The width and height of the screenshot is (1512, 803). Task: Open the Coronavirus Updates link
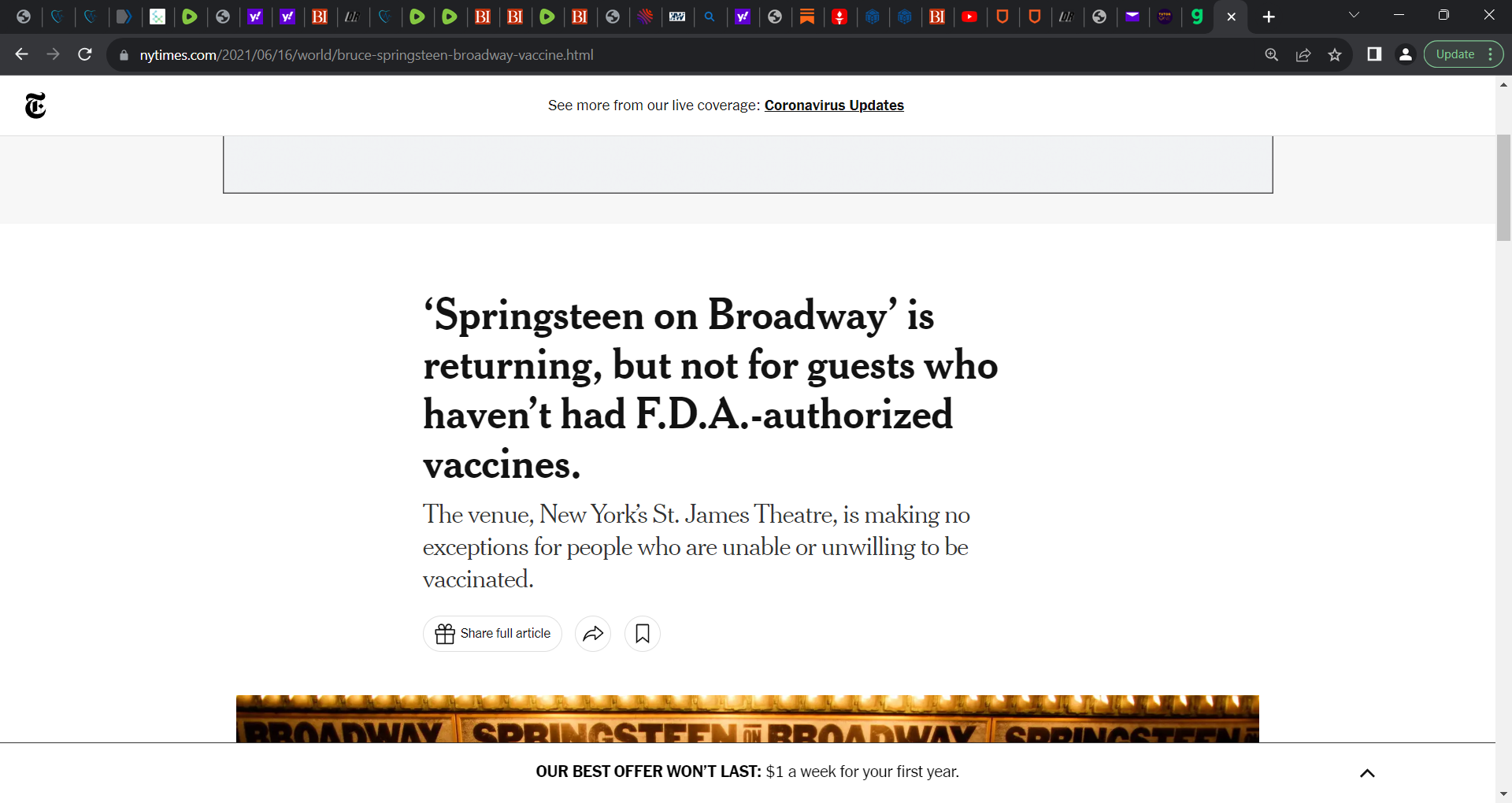pyautogui.click(x=834, y=105)
